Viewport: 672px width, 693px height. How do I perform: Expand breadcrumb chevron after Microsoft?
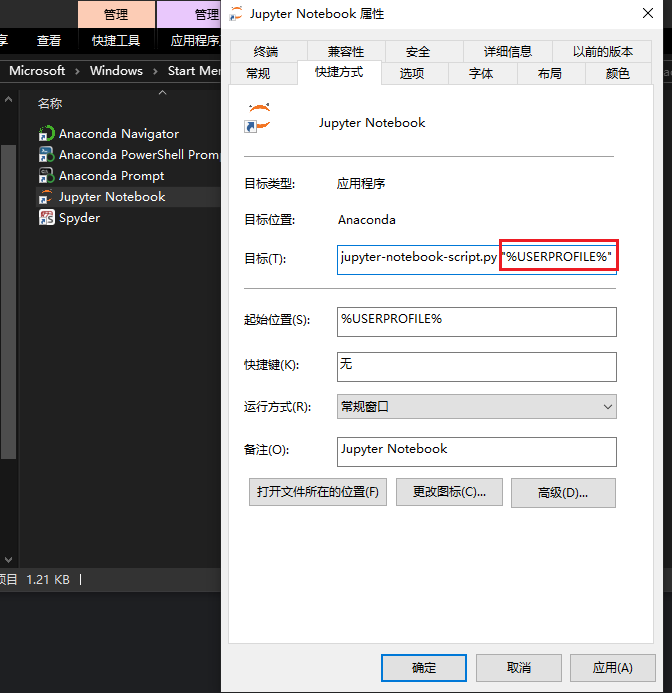77,71
